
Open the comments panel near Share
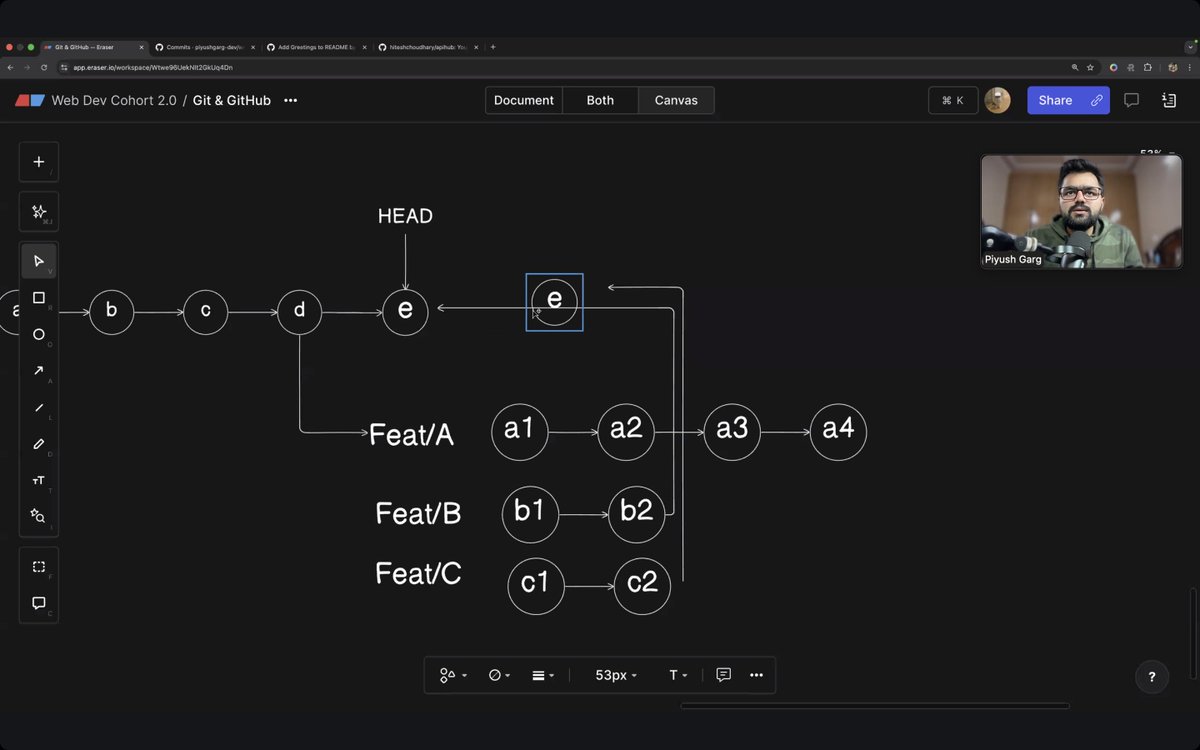pos(1132,100)
